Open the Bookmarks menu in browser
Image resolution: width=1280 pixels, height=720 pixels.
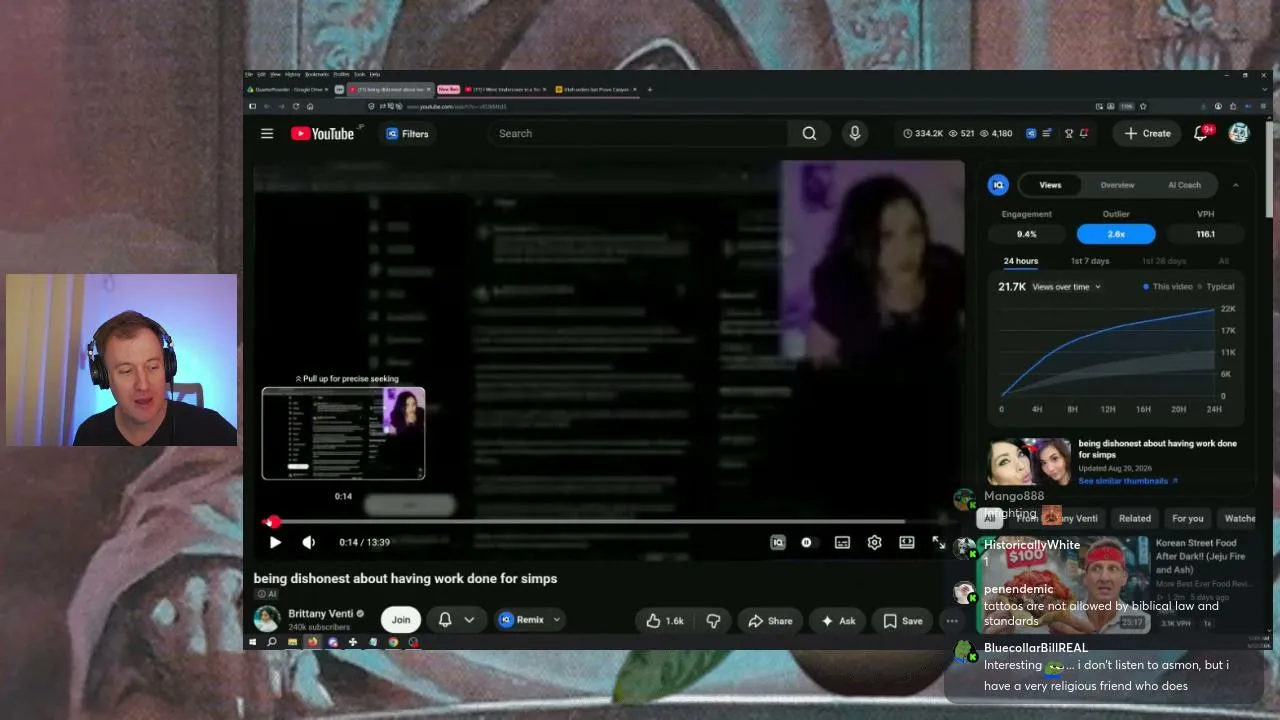(317, 74)
